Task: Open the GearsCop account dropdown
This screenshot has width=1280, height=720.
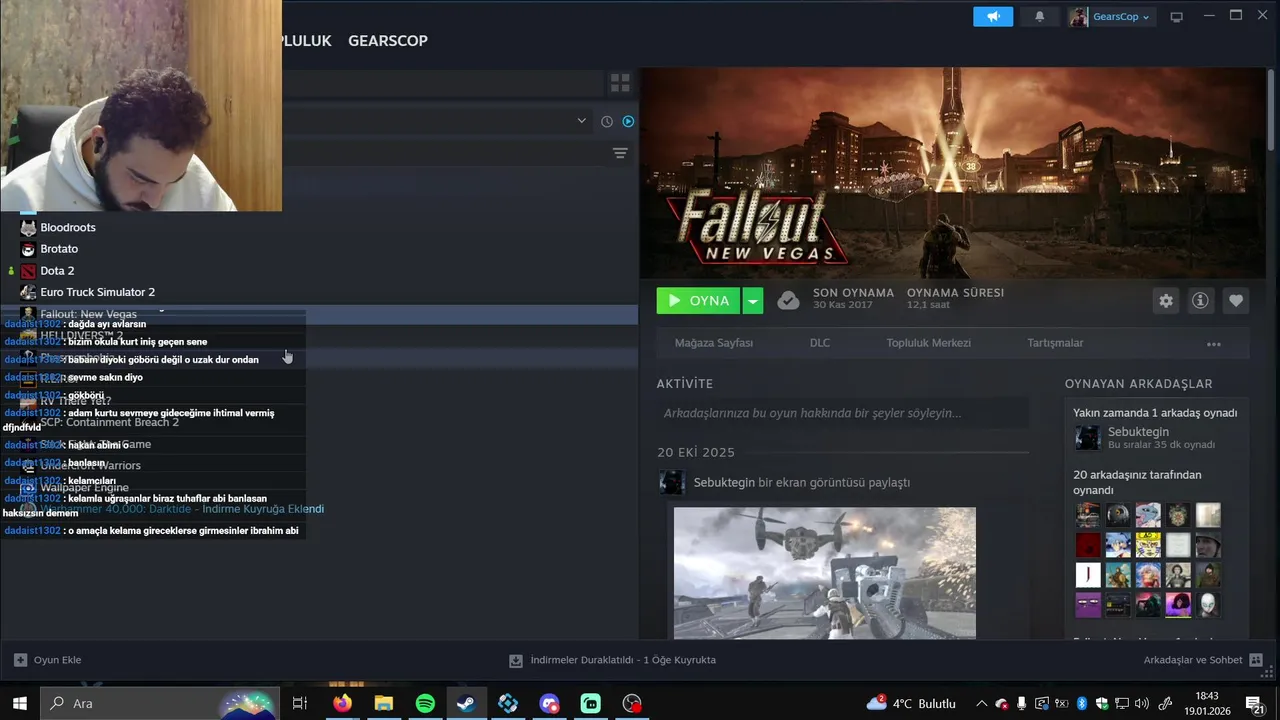Action: [1110, 17]
